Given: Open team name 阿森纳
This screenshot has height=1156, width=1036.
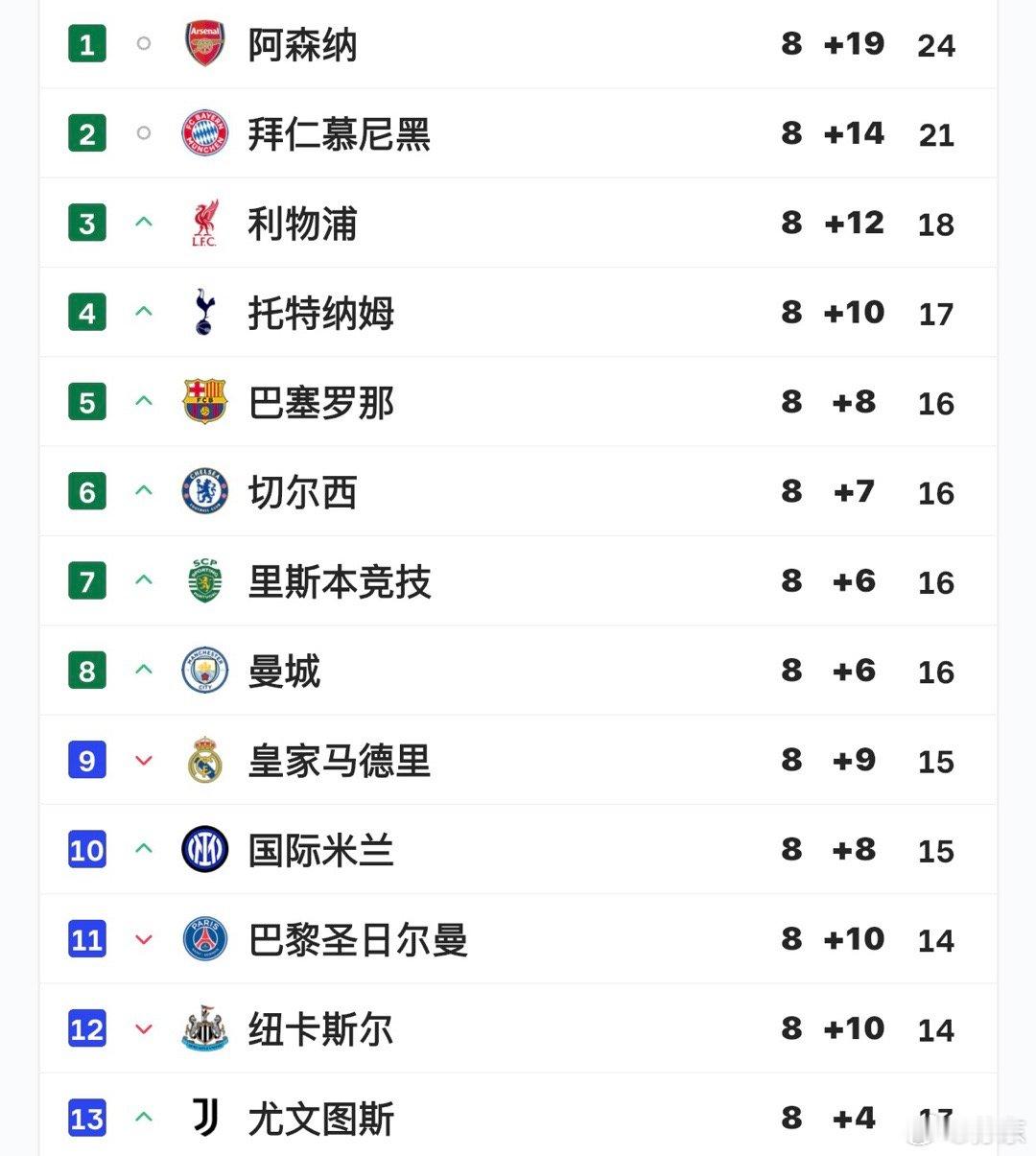Looking at the screenshot, I should pyautogui.click(x=302, y=45).
